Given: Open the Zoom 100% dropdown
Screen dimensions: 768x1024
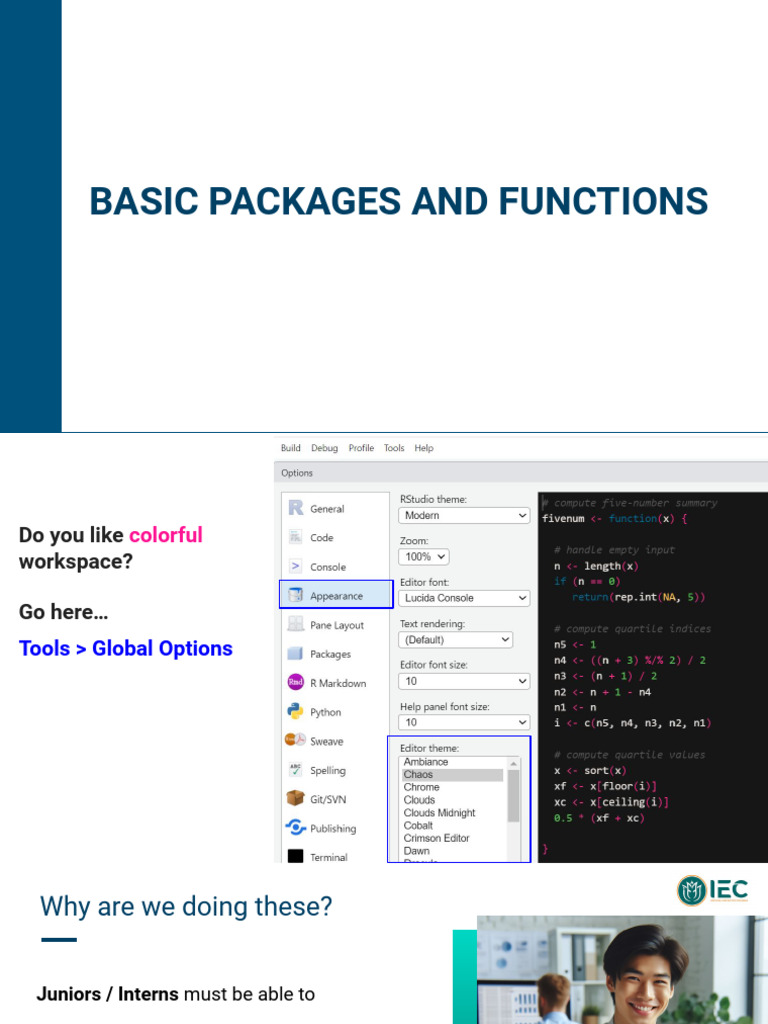Looking at the screenshot, I should coord(423,557).
